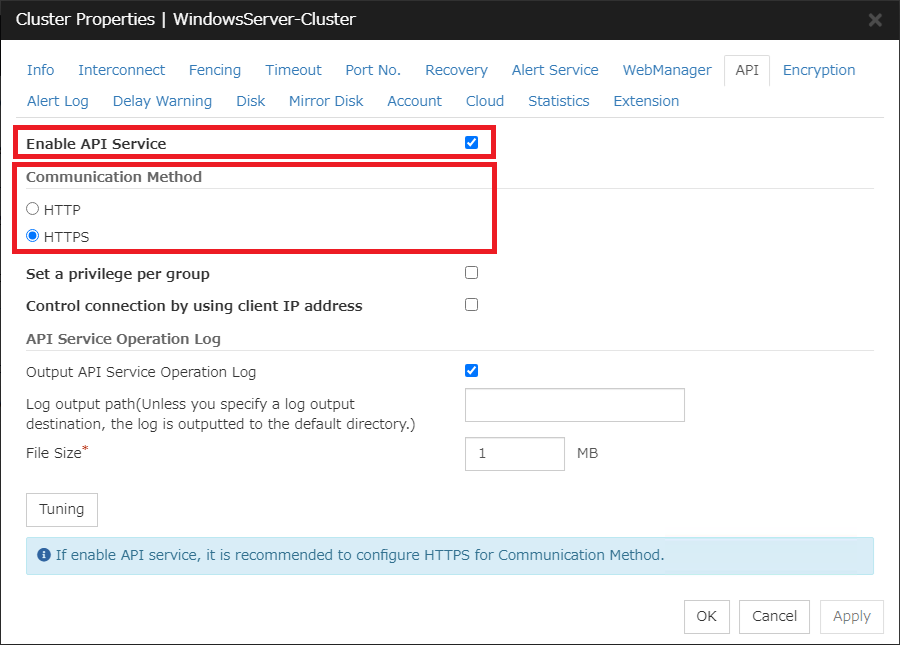Enable Control connection by using client IP address
The image size is (900, 645).
pos(471,304)
